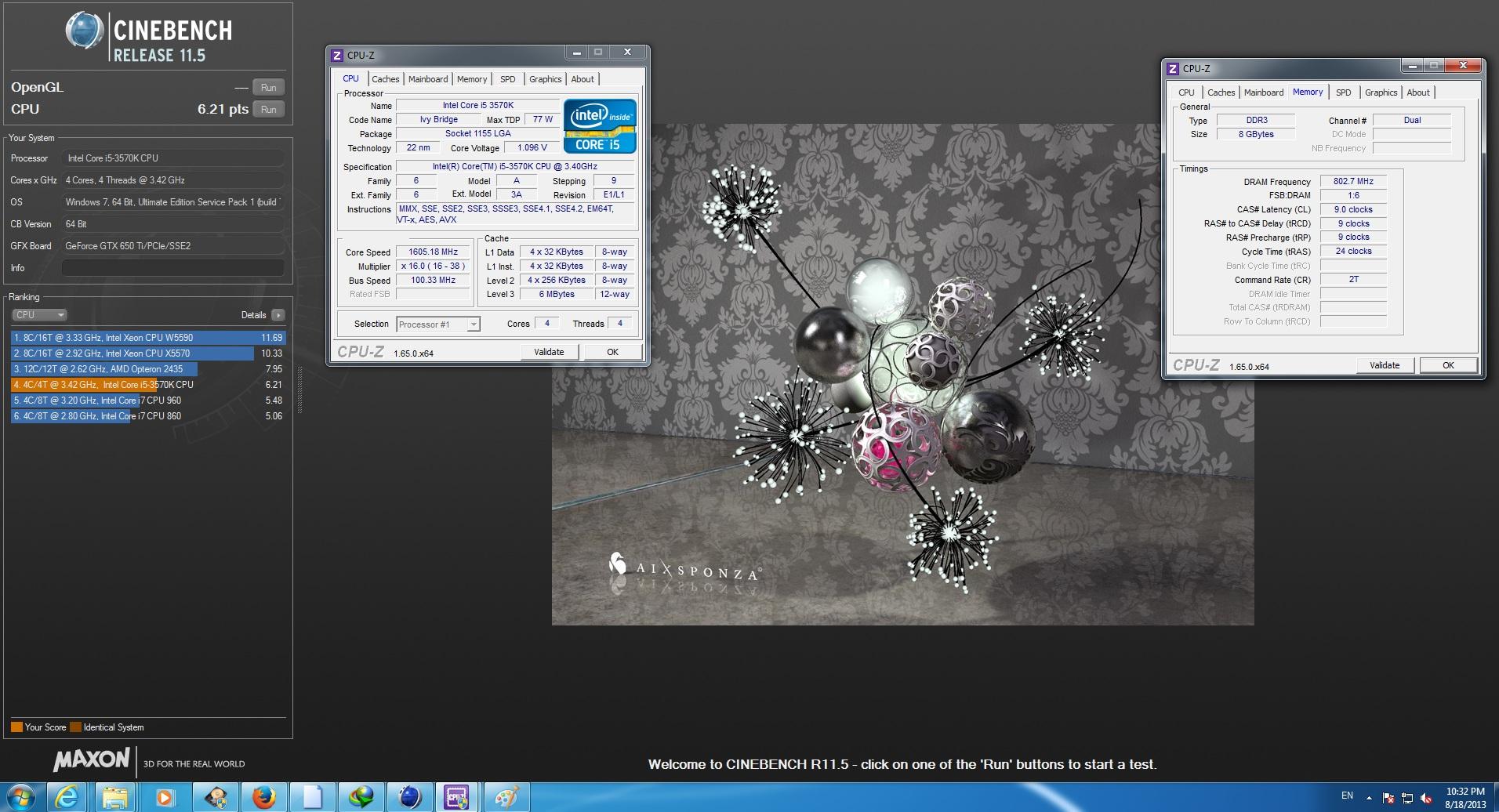The height and width of the screenshot is (812, 1499).
Task: Launch Internet Explorer from the taskbar
Action: click(x=68, y=797)
